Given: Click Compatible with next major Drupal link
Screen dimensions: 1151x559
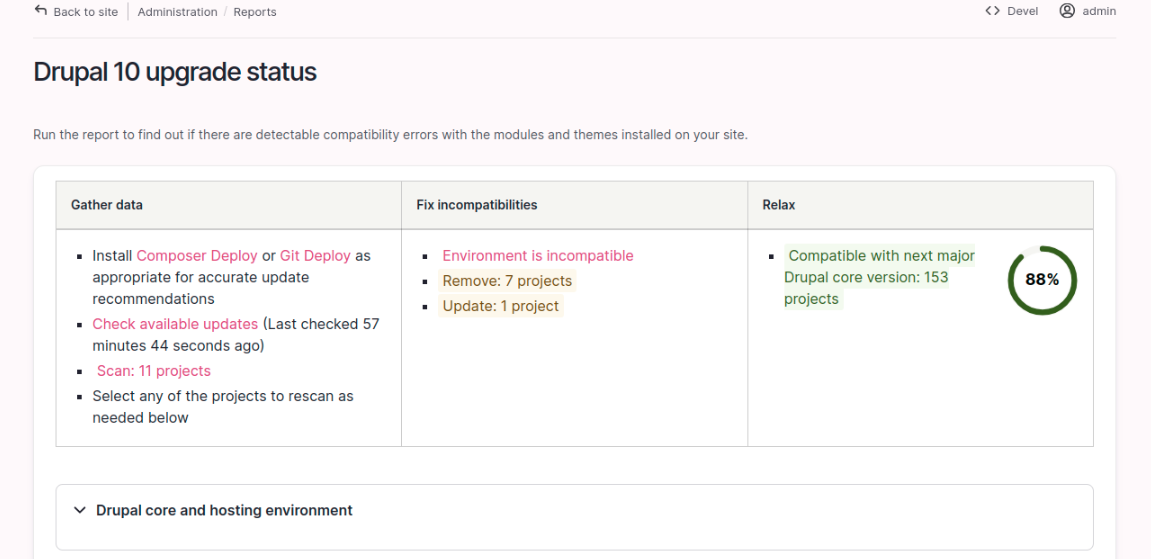Looking at the screenshot, I should point(879,277).
